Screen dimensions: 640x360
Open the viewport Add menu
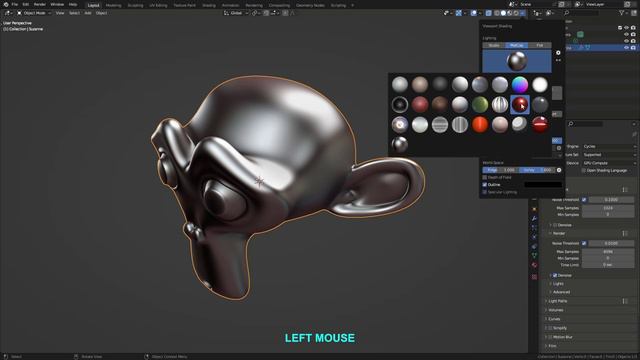coord(88,13)
